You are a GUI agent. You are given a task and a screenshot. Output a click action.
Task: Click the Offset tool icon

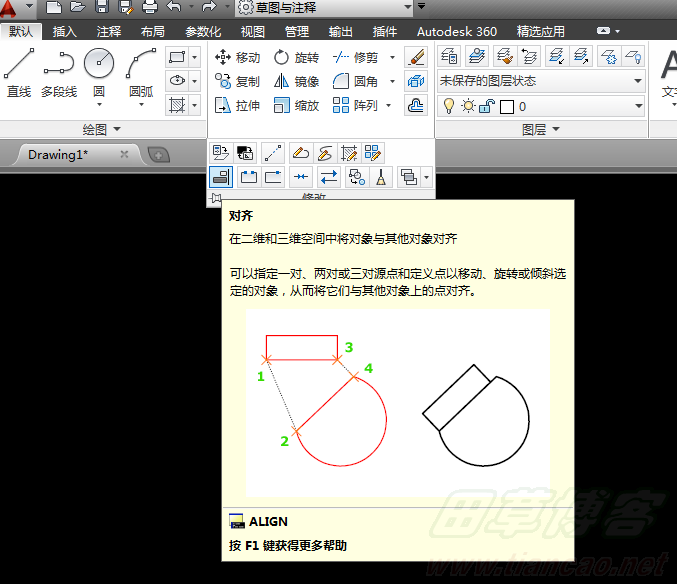tap(416, 105)
